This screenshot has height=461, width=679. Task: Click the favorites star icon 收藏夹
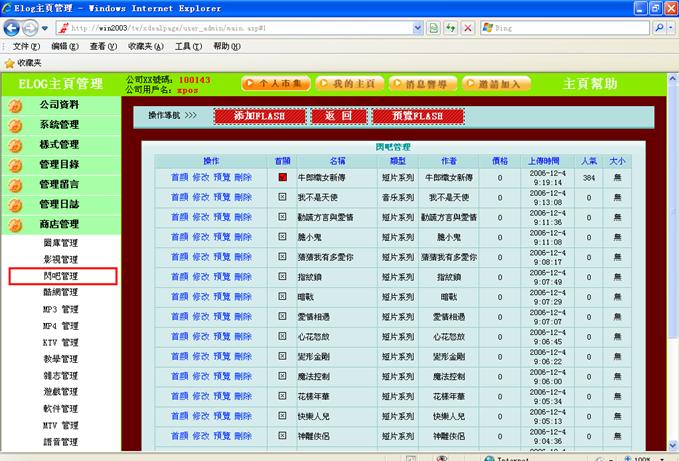(x=10, y=63)
